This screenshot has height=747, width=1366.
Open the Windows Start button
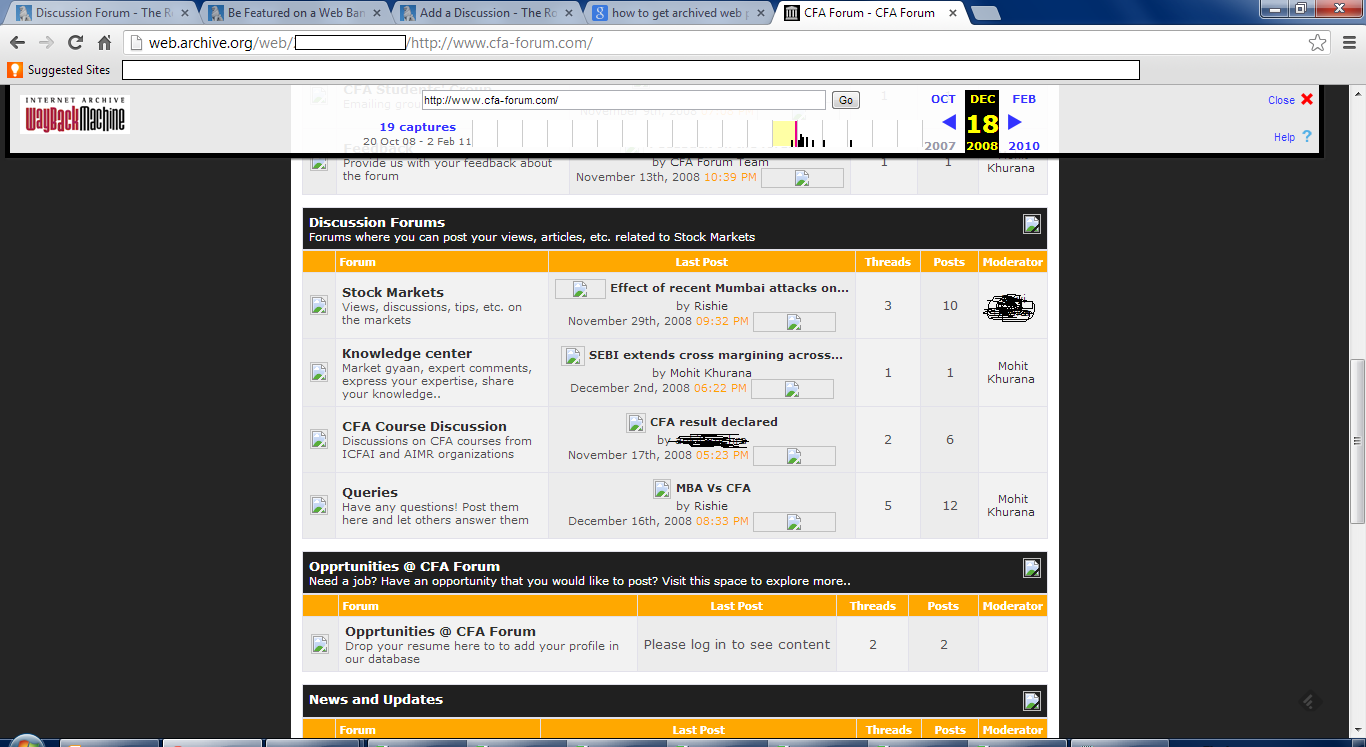point(27,741)
